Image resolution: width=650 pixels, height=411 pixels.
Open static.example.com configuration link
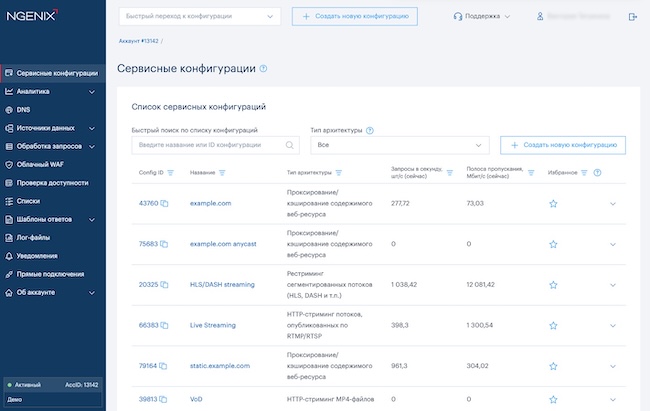(220, 366)
